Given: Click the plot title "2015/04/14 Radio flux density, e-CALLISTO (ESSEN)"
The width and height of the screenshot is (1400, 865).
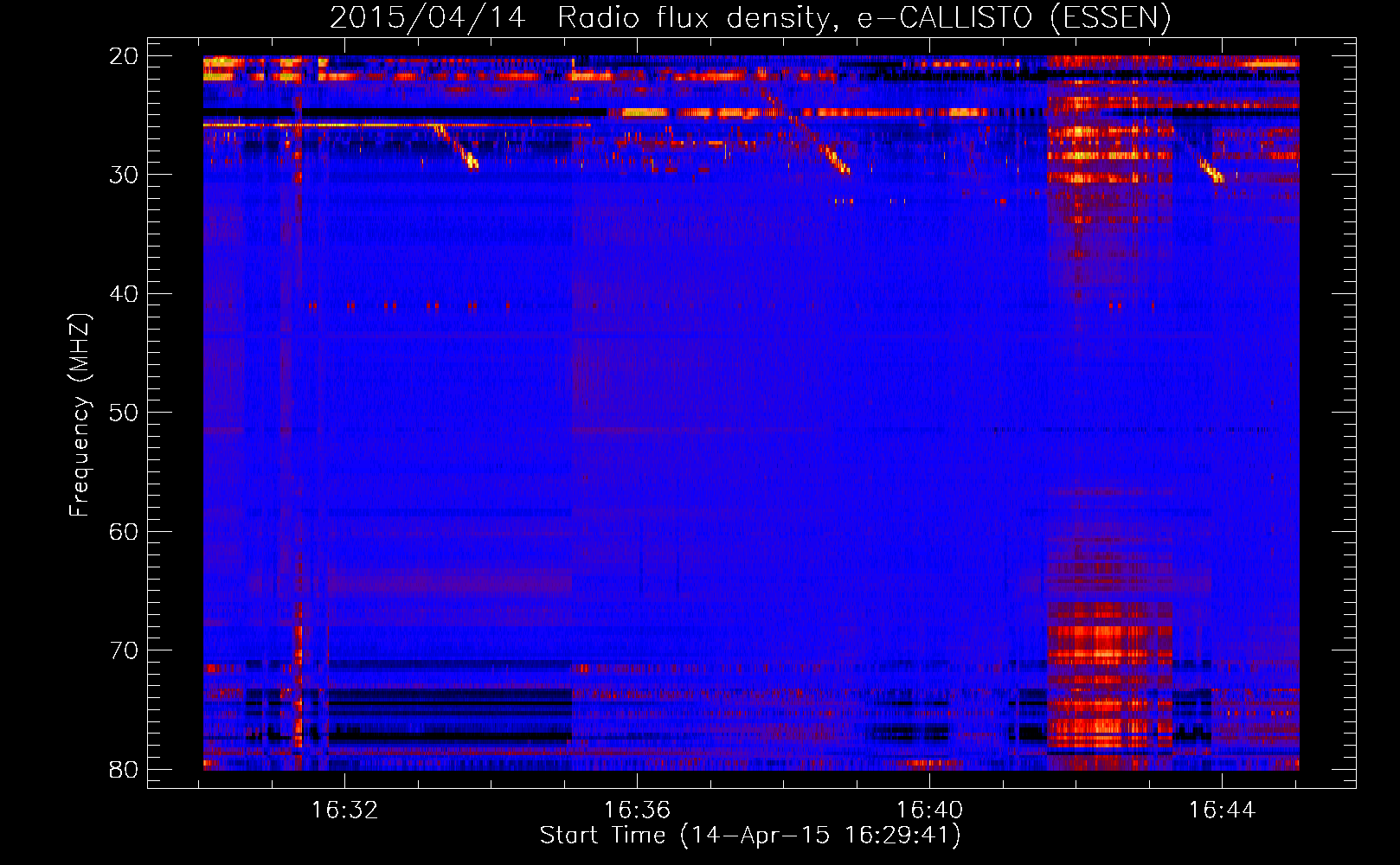Looking at the screenshot, I should click(x=750, y=18).
